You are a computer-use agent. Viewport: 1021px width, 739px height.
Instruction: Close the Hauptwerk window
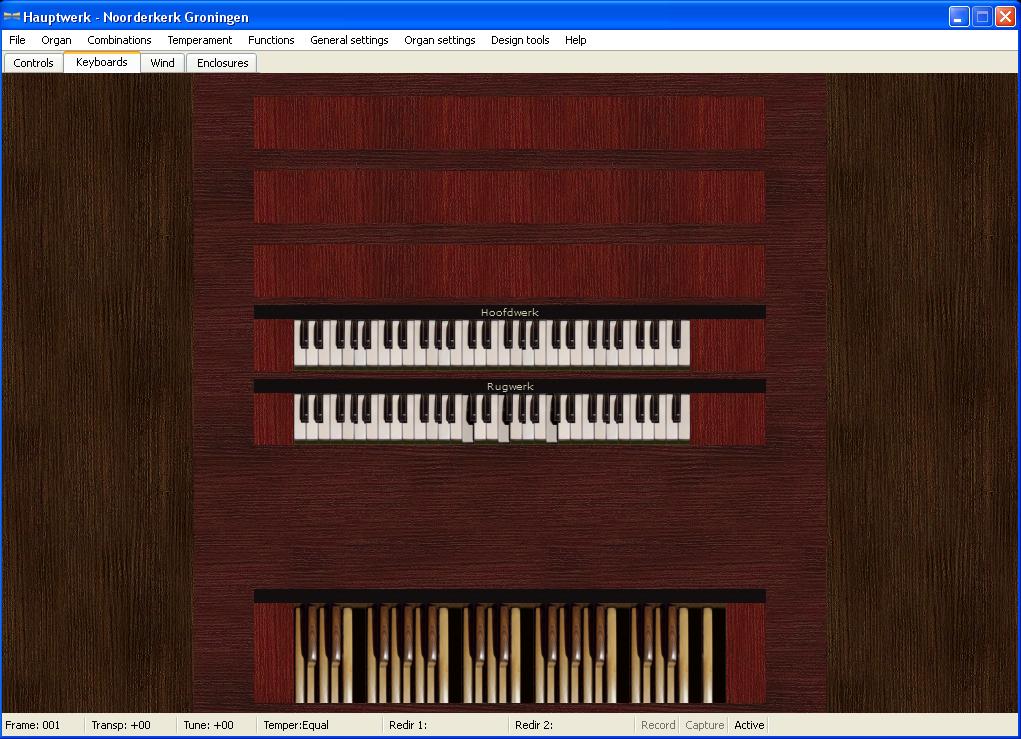(x=1005, y=16)
